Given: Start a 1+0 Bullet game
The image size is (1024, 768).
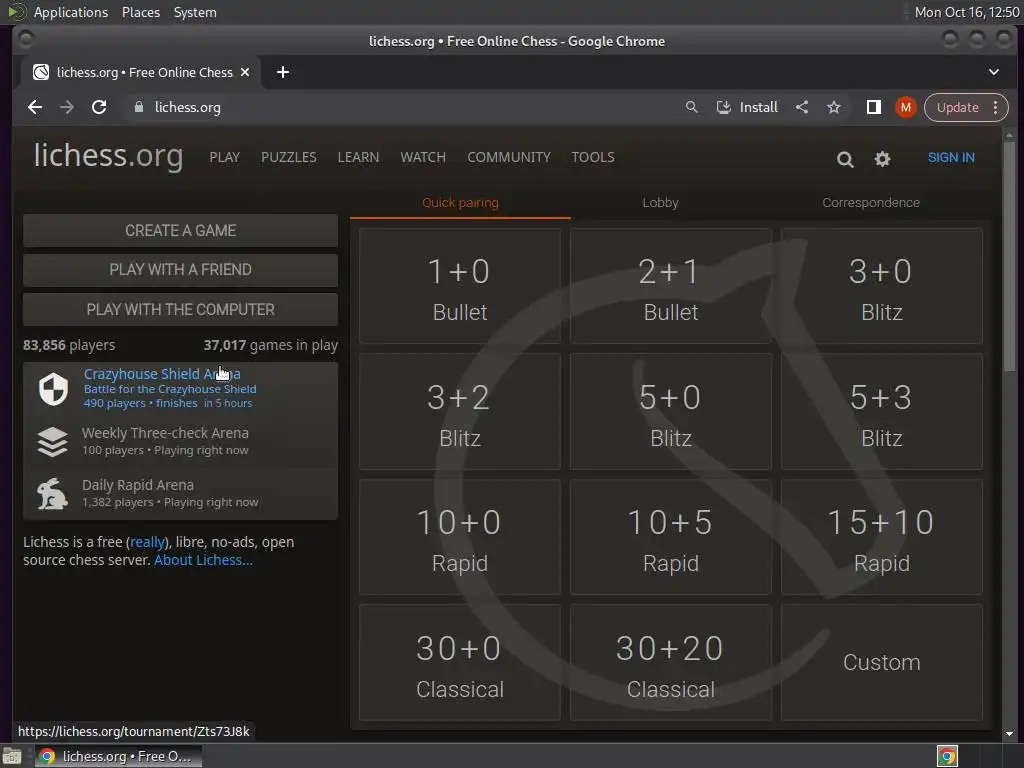Looking at the screenshot, I should 460,286.
